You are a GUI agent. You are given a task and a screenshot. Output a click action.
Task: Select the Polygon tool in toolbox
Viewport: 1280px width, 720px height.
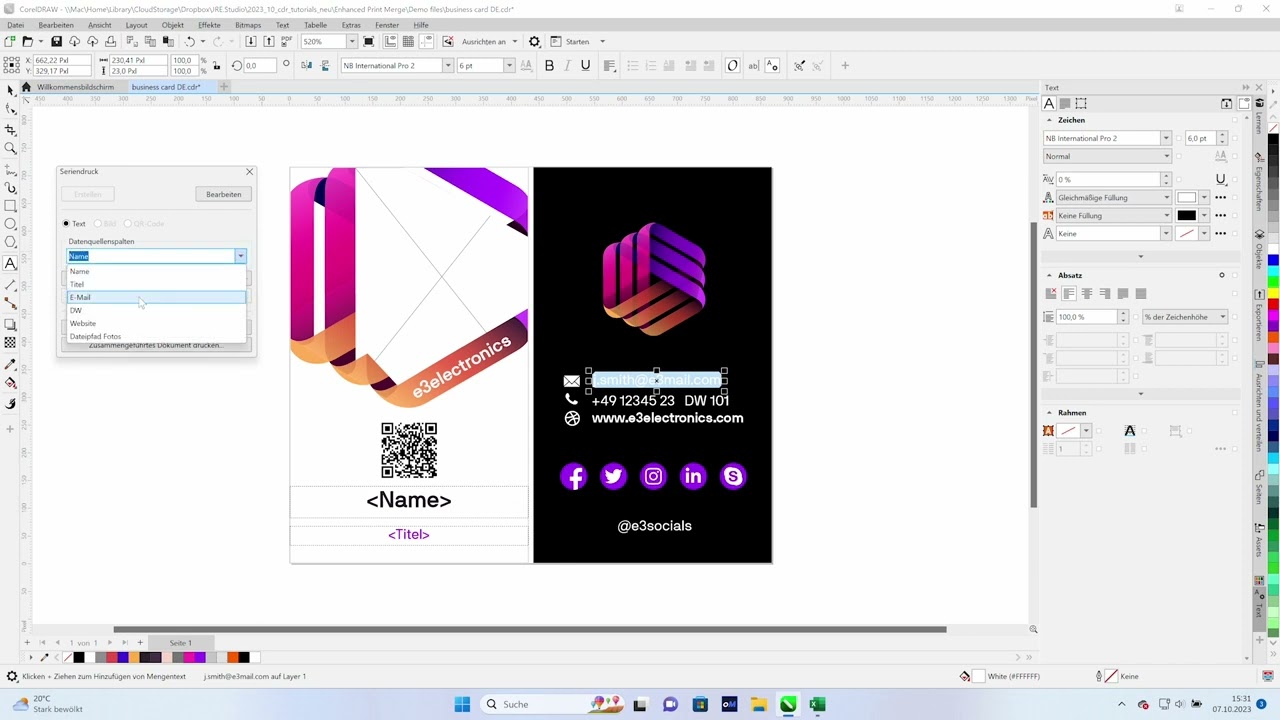(x=10, y=243)
